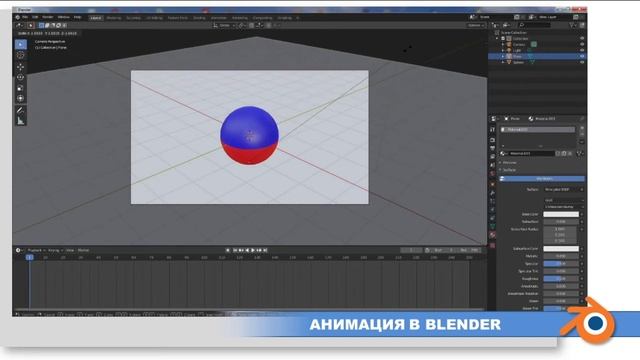Click the current frame marker on timeline
The height and width of the screenshot is (360, 640).
[29, 258]
